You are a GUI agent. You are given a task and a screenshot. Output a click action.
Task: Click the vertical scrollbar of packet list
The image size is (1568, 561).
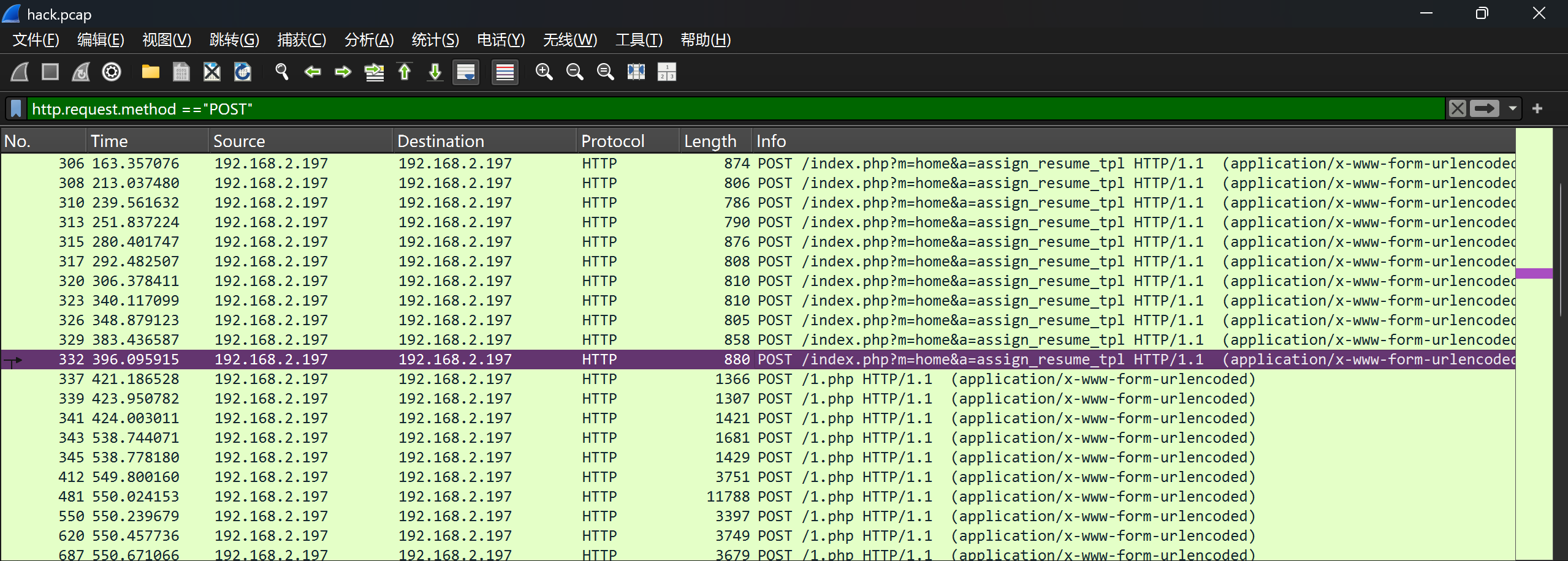pyautogui.click(x=1561, y=249)
